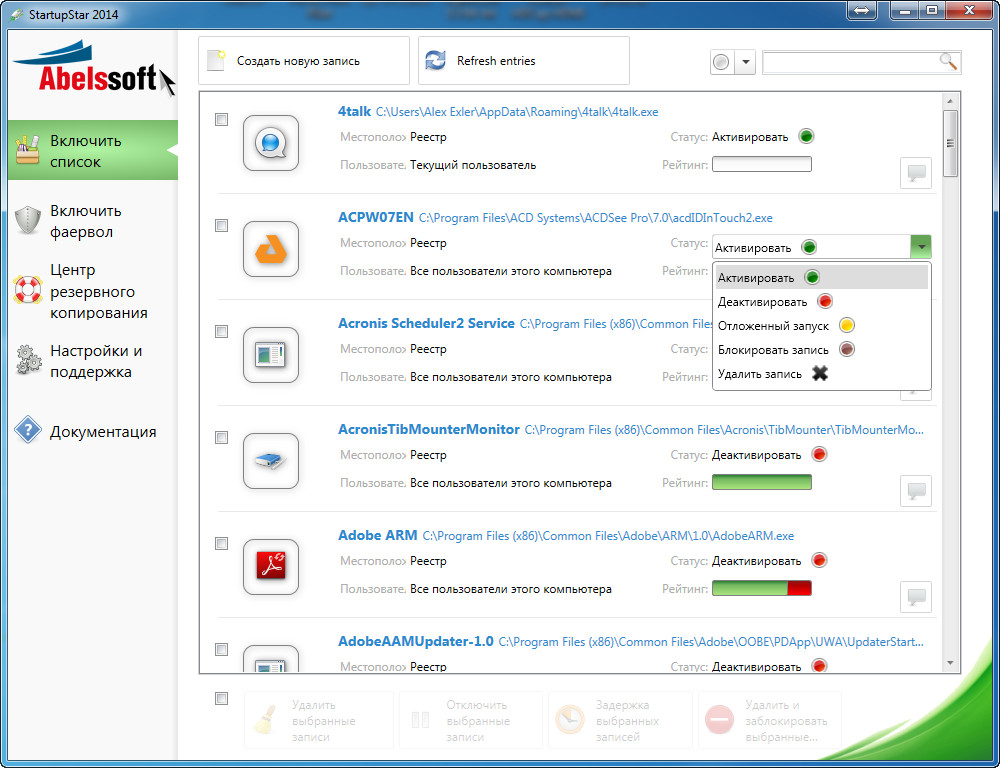Click the Adobe ARM red PDF icon
This screenshot has width=1000, height=768.
(271, 566)
